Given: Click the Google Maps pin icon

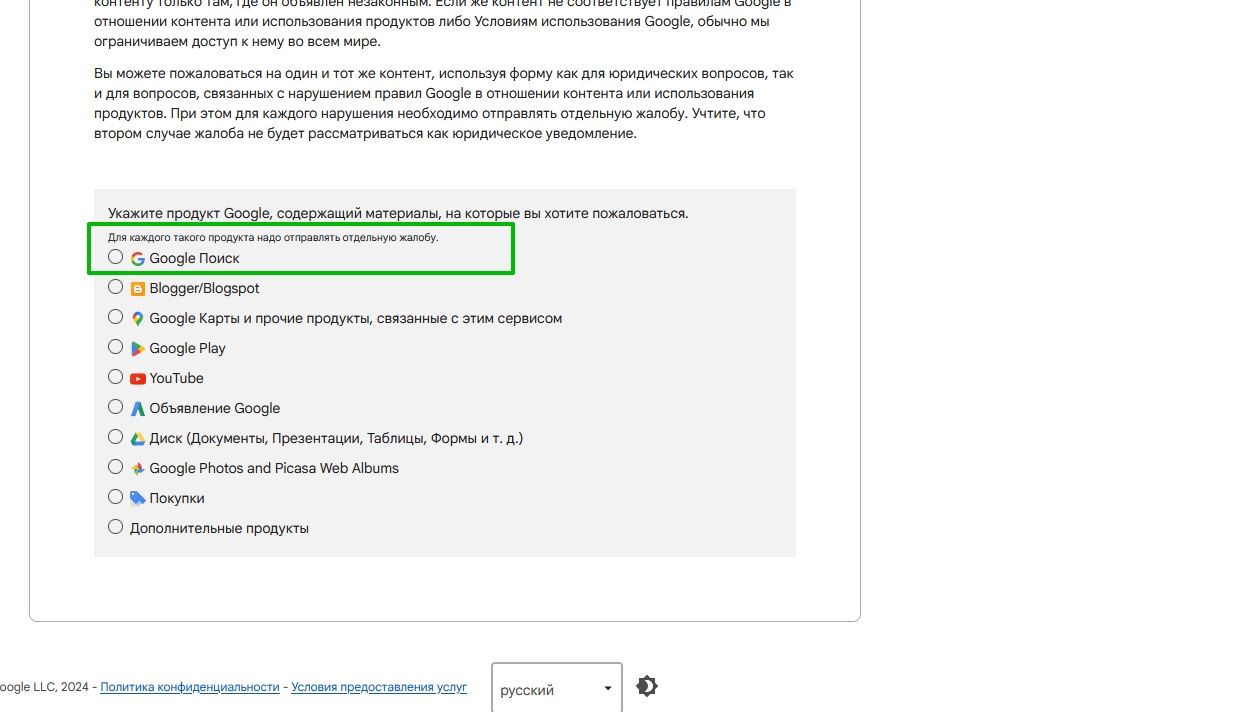Looking at the screenshot, I should tap(138, 319).
